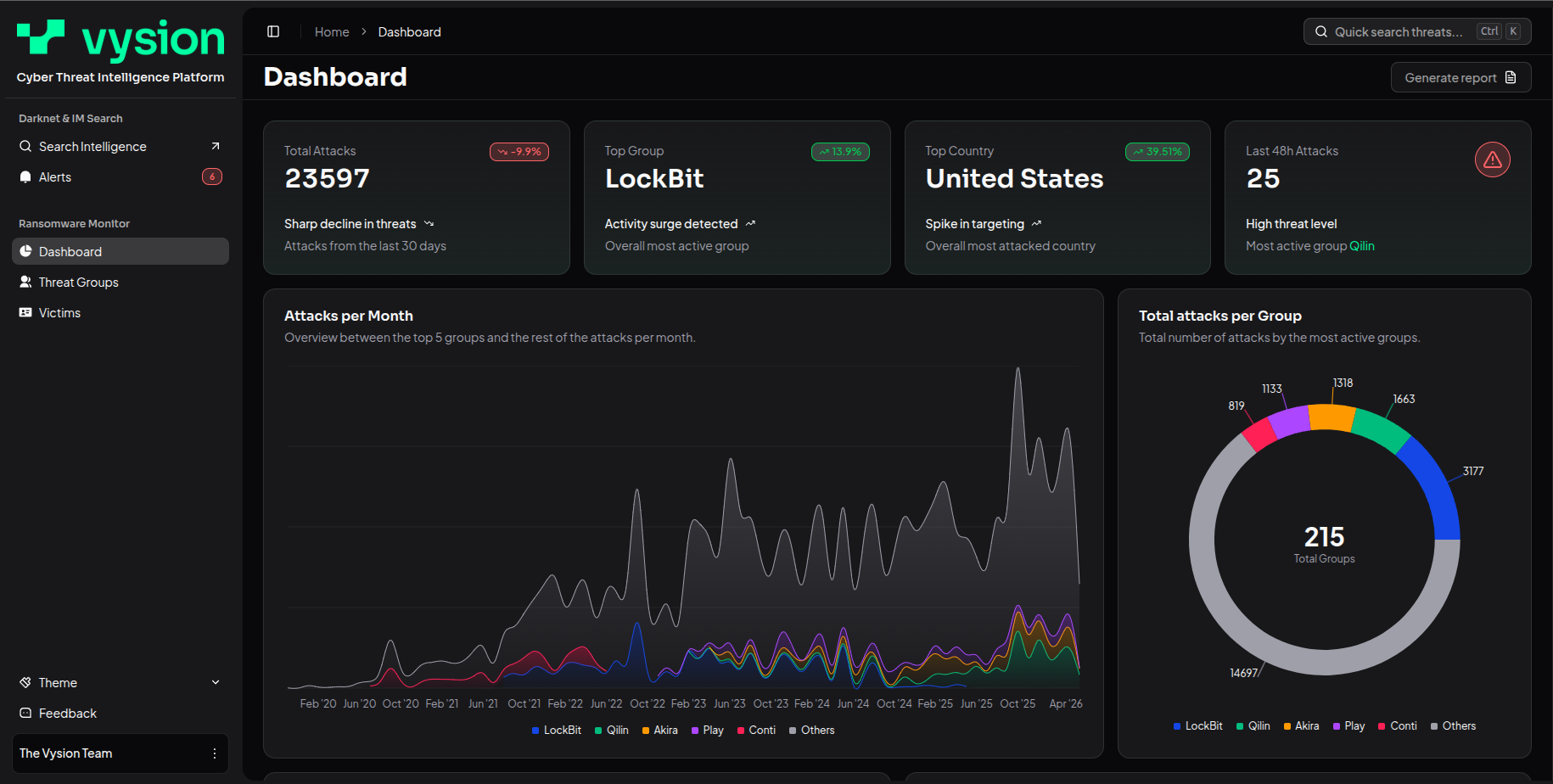The width and height of the screenshot is (1553, 784).
Task: Click the Alerts bell icon
Action: pyautogui.click(x=25, y=176)
